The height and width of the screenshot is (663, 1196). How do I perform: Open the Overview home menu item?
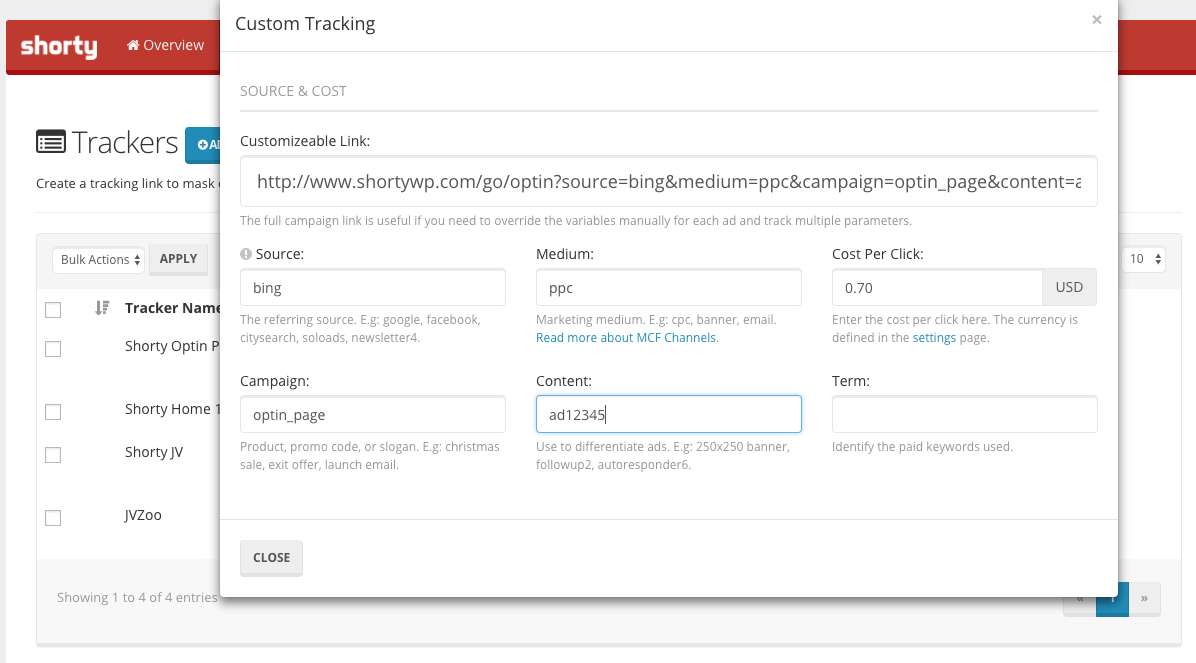pos(165,45)
